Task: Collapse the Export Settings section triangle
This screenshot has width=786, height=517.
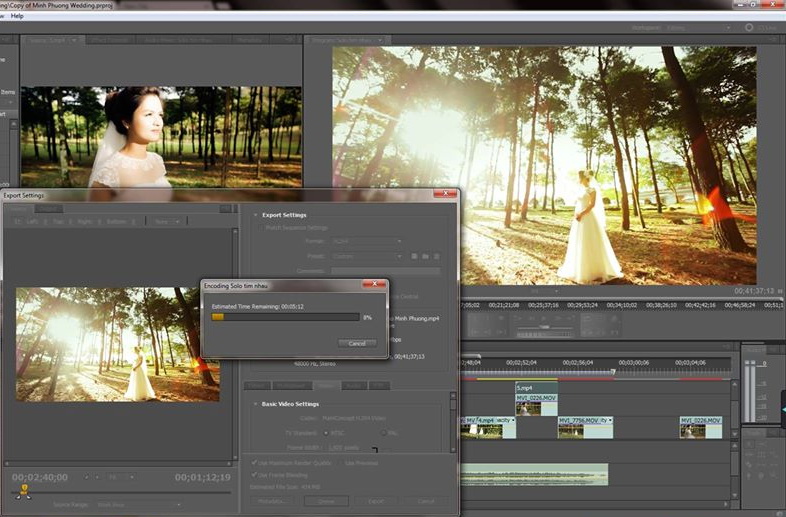Action: 256,215
